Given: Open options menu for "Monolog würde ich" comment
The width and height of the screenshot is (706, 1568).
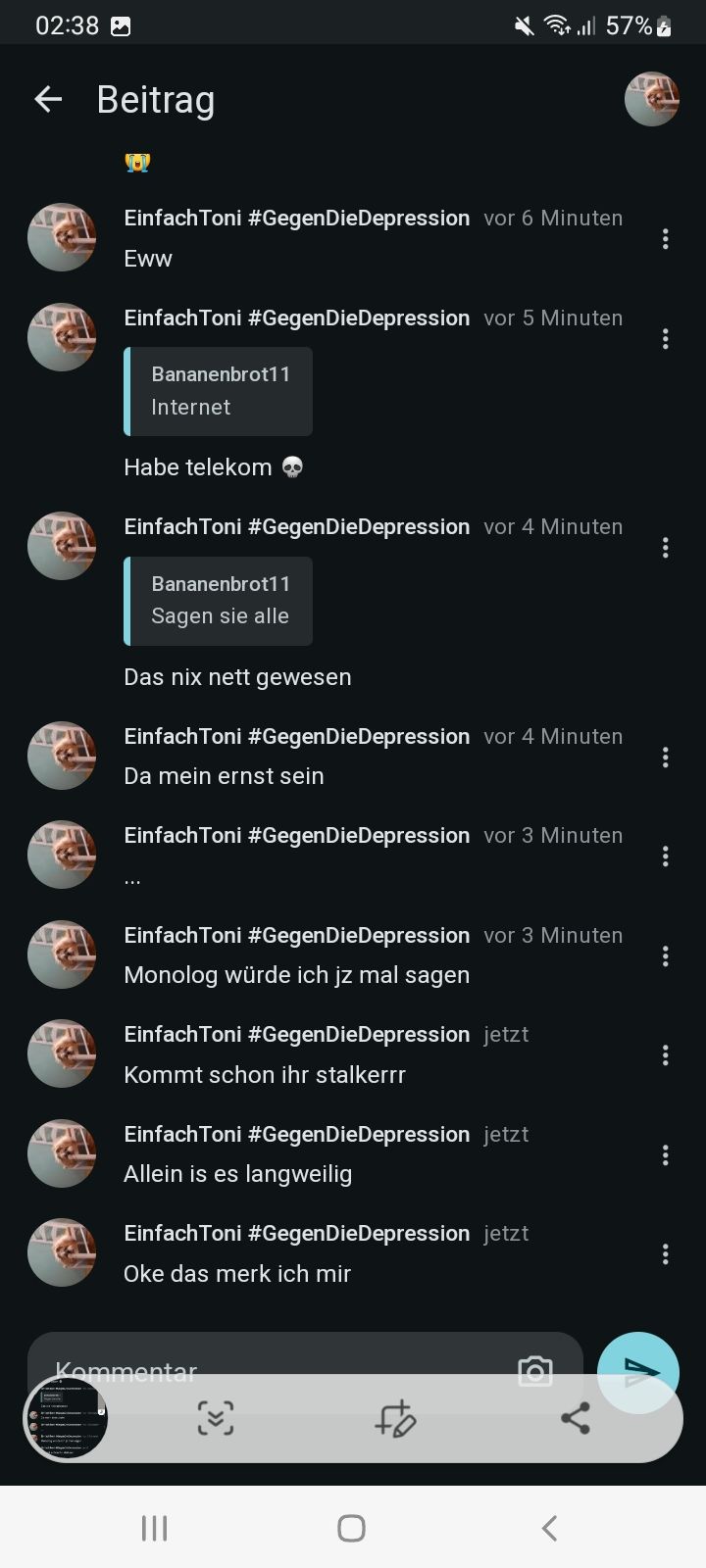Looking at the screenshot, I should coord(666,955).
